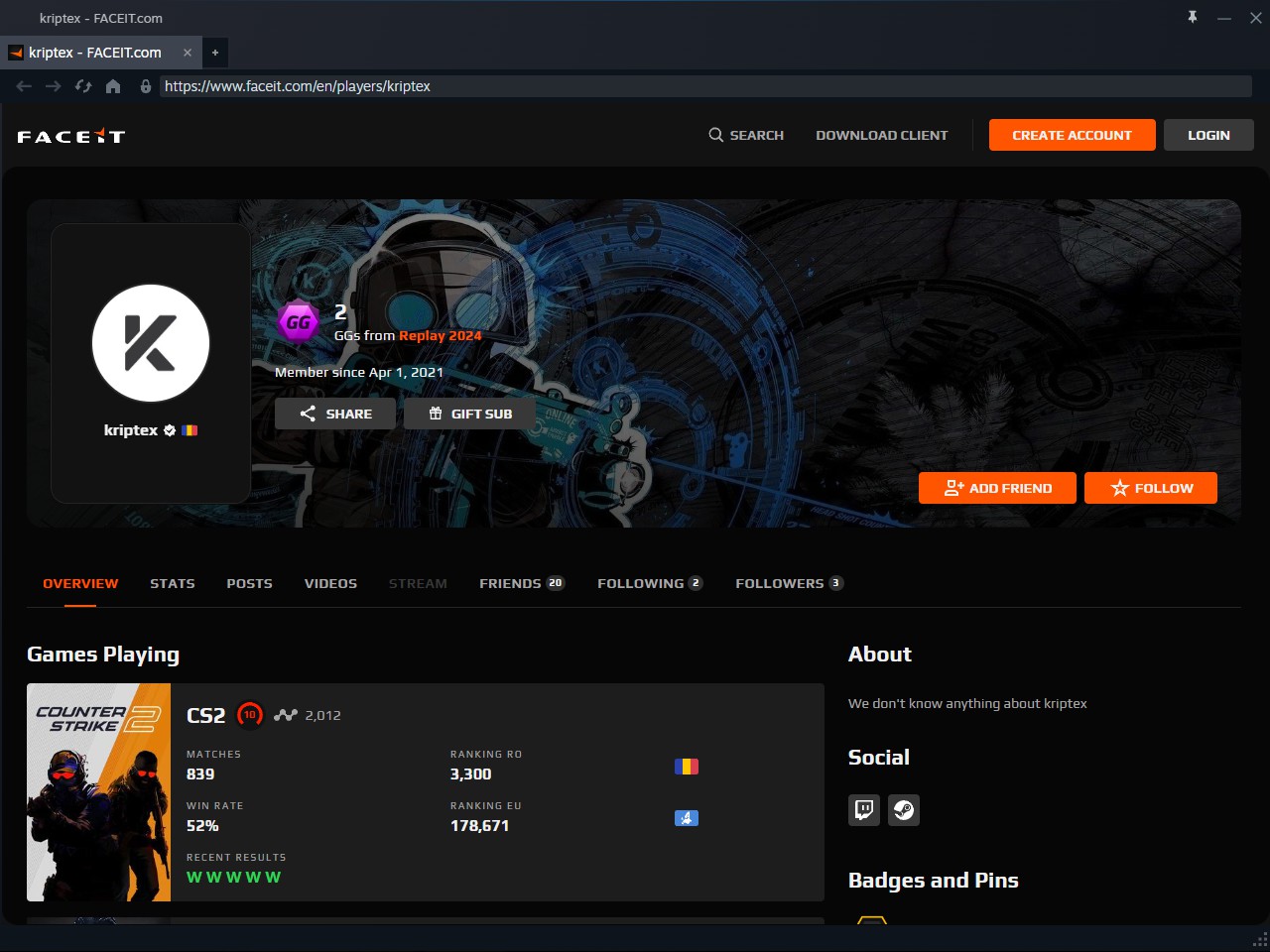Click the Ranking RO value 3,300
1270x952 pixels.
(x=471, y=774)
